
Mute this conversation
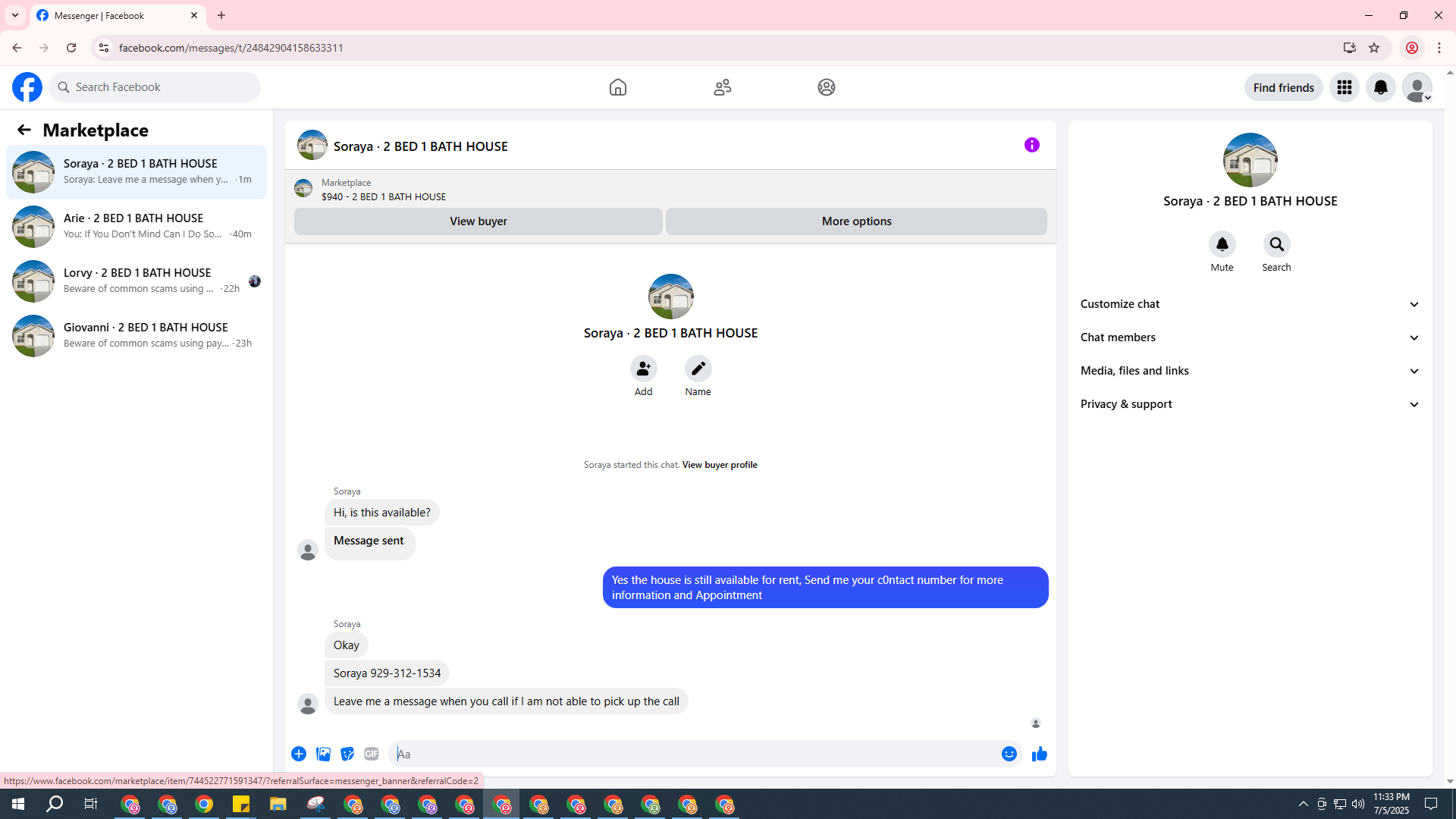tap(1222, 245)
